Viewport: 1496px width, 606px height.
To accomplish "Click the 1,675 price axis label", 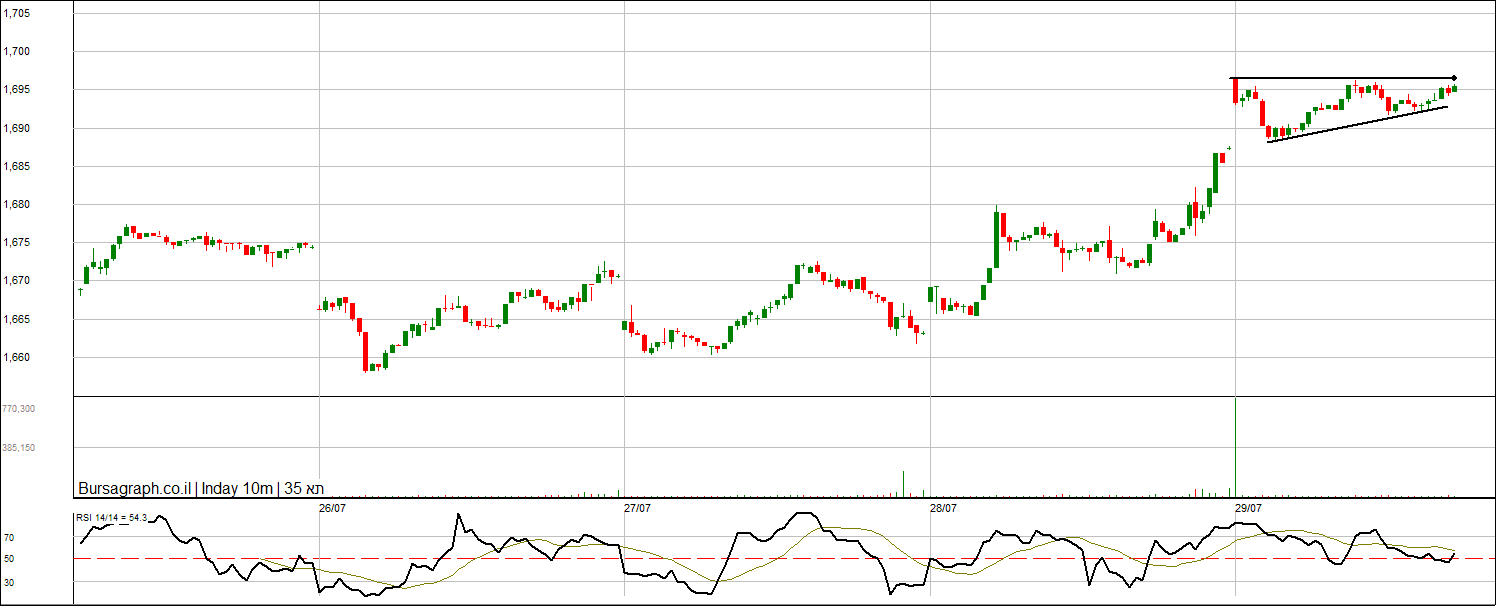I will 16,243.
